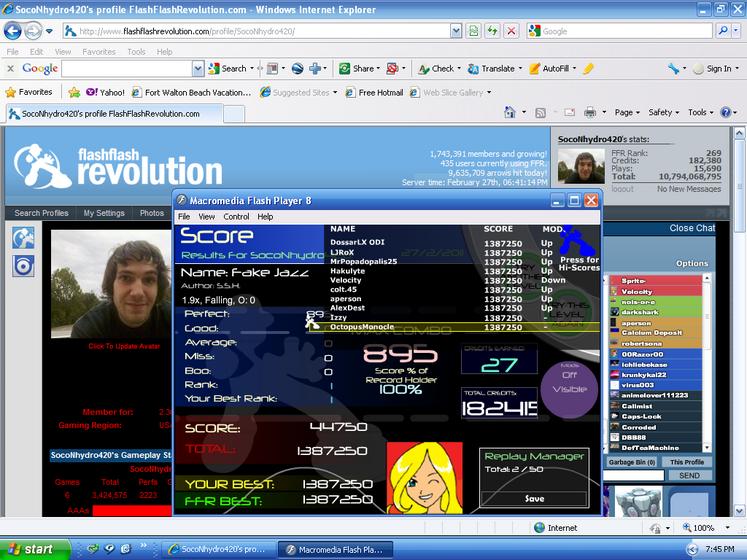This screenshot has height=560, width=747.
Task: Click the Print icon in command bar
Action: [590, 112]
